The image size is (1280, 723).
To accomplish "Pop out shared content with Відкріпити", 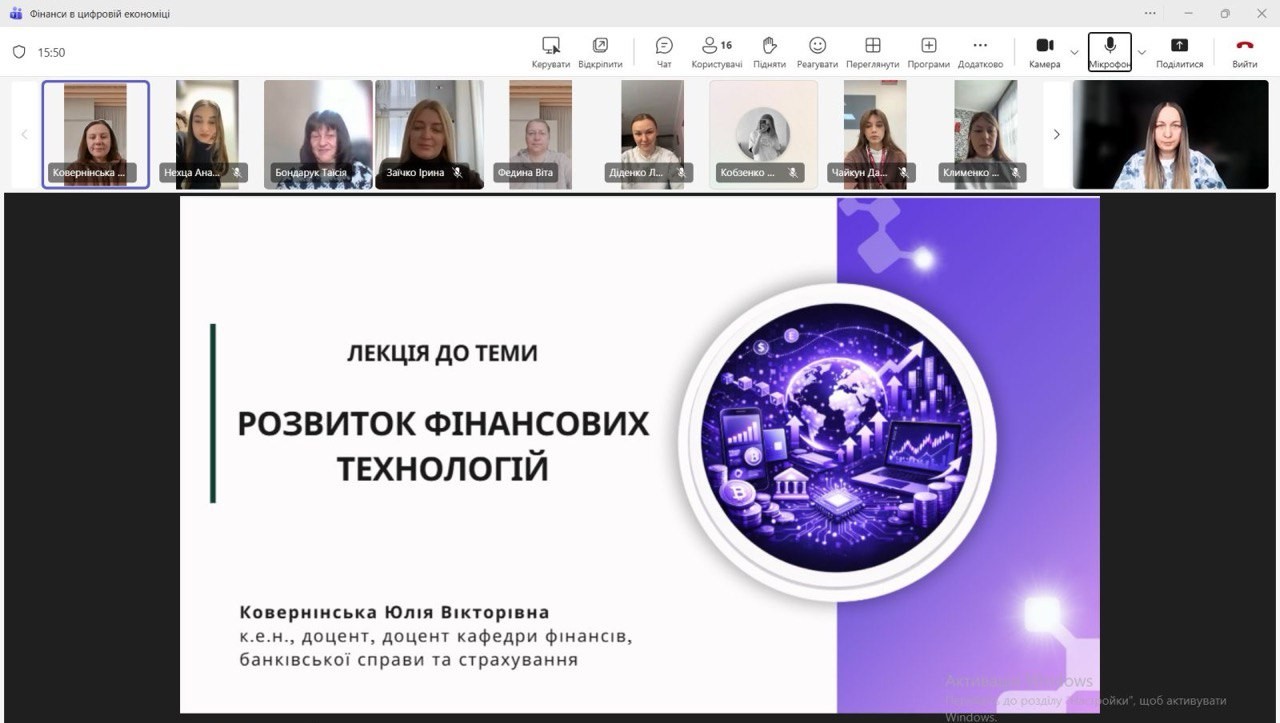I will [x=600, y=52].
